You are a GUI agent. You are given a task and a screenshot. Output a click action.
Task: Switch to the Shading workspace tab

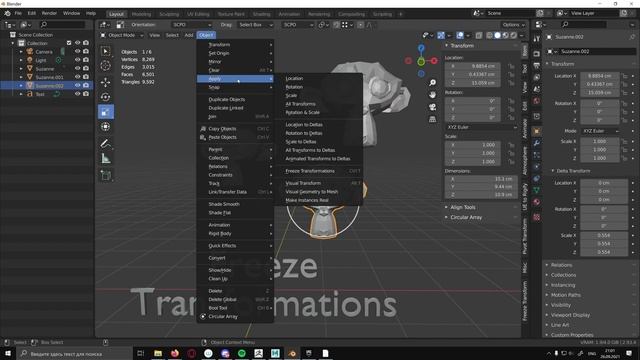tap(261, 14)
